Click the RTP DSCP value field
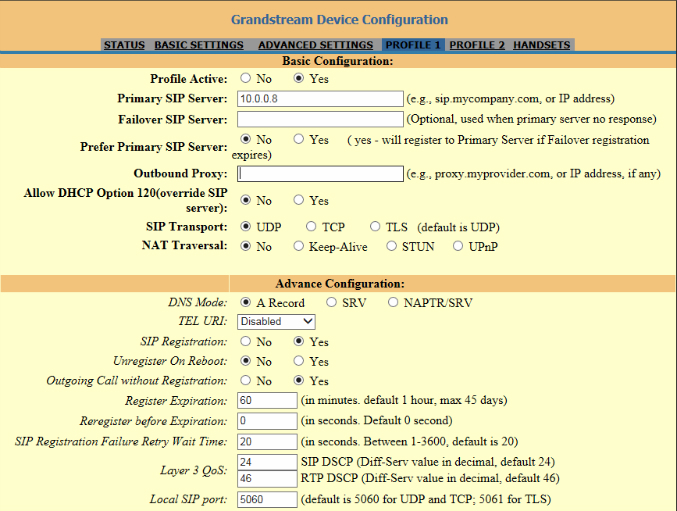Viewport: 677px width, 511px height. click(x=267, y=479)
